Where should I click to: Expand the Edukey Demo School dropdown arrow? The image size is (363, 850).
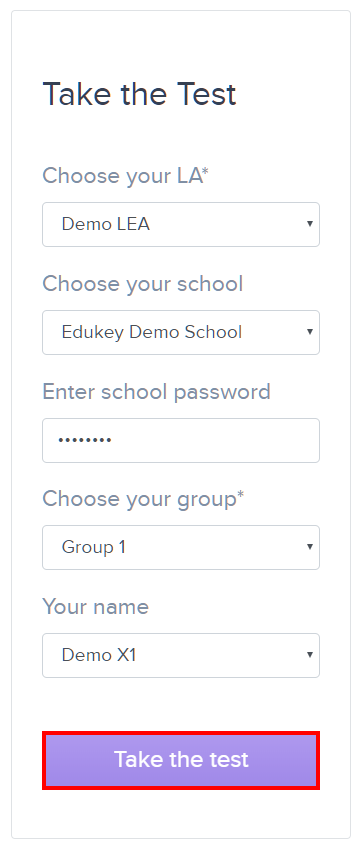[x=310, y=332]
